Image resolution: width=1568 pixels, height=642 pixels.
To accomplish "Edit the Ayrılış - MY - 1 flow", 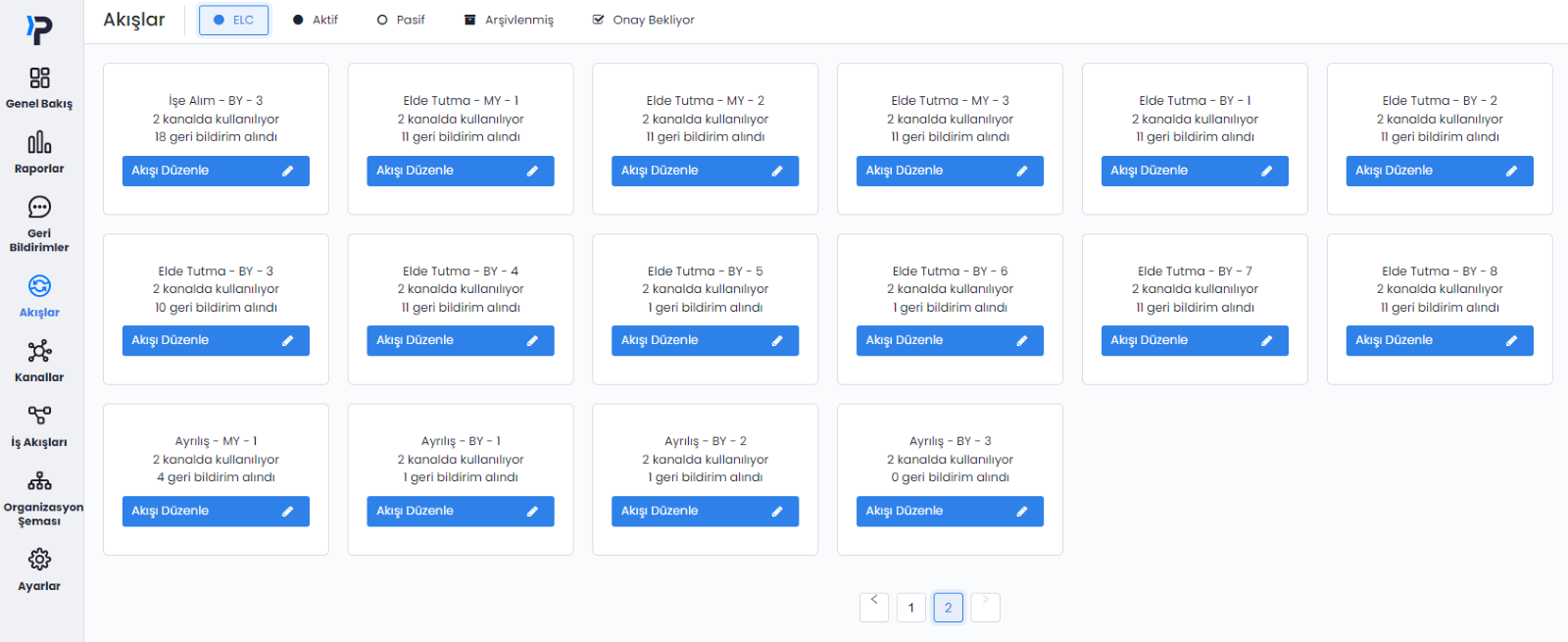I will 216,511.
